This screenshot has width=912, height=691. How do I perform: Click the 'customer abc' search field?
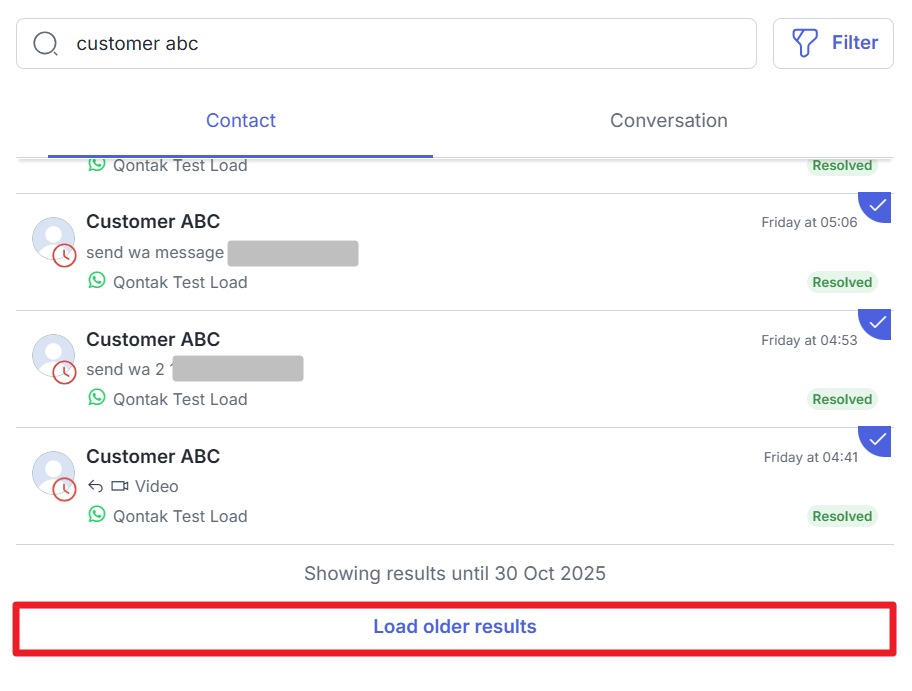click(400, 44)
